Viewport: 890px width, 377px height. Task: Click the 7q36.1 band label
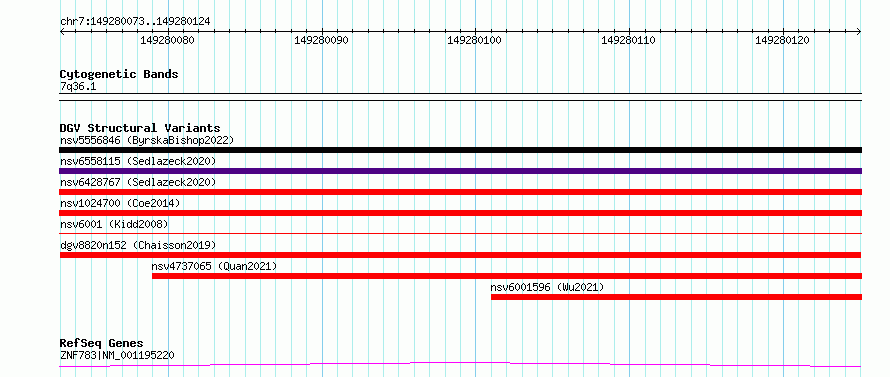78,87
